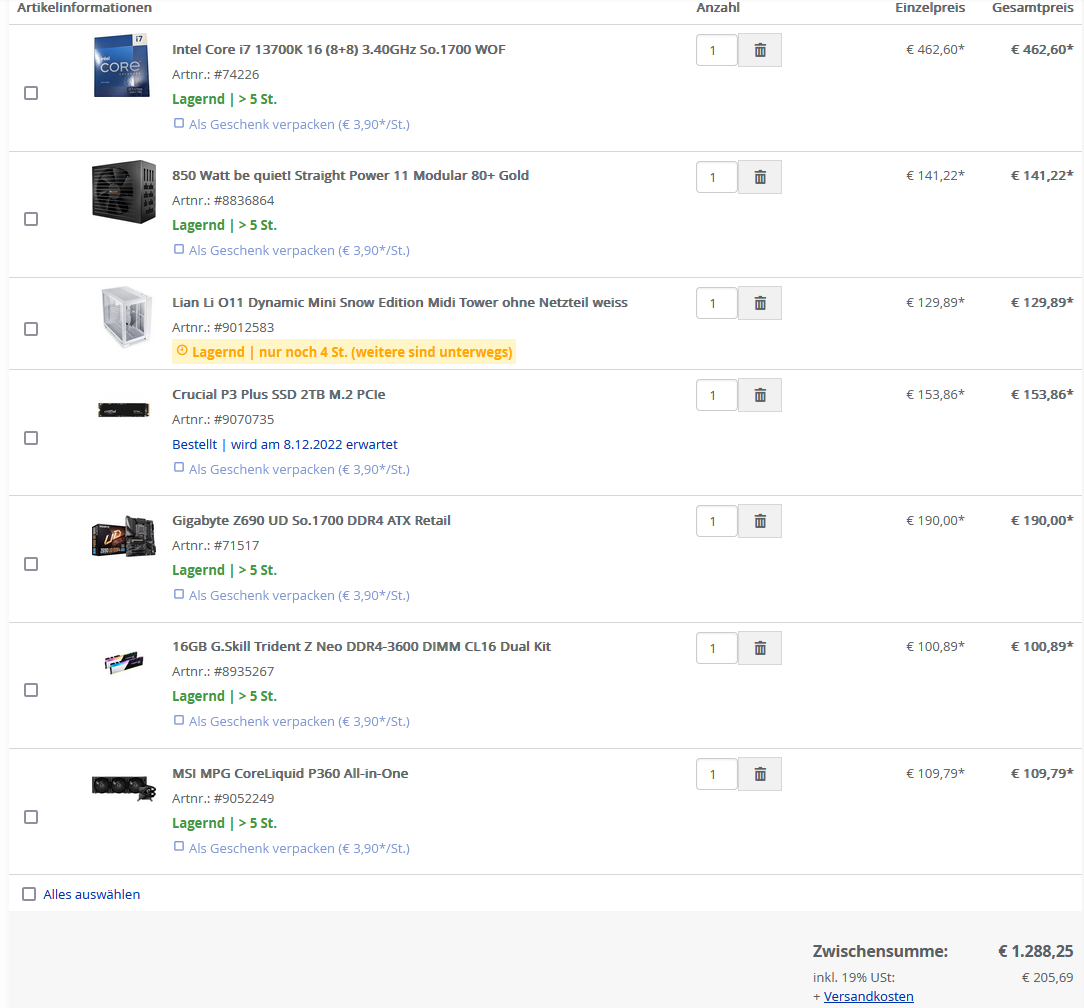Viewport: 1084px width, 1008px height.
Task: Click the MSI liquid cooler thumbnail
Action: tap(124, 787)
